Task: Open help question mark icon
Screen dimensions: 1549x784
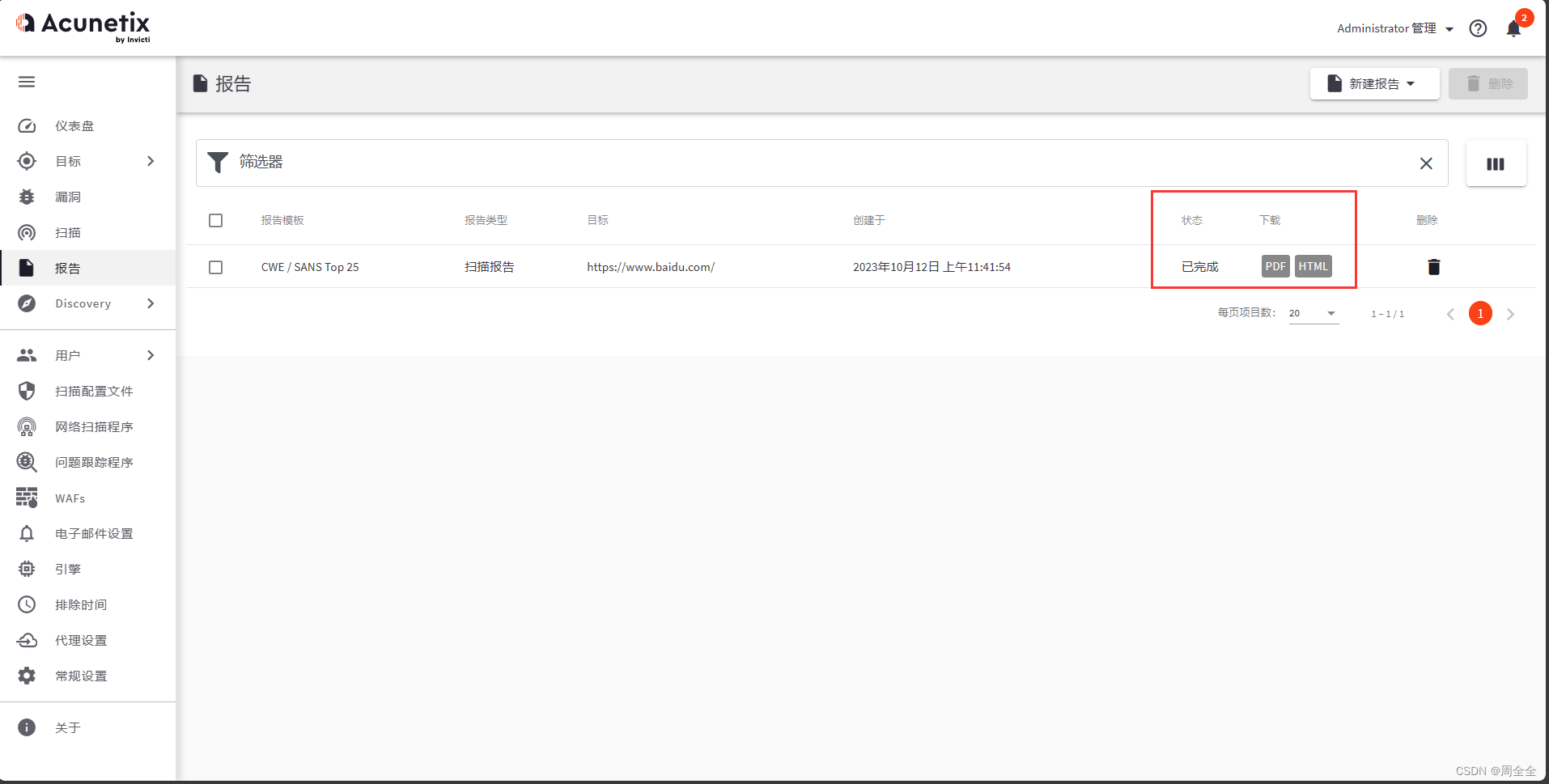Action: click(1478, 28)
